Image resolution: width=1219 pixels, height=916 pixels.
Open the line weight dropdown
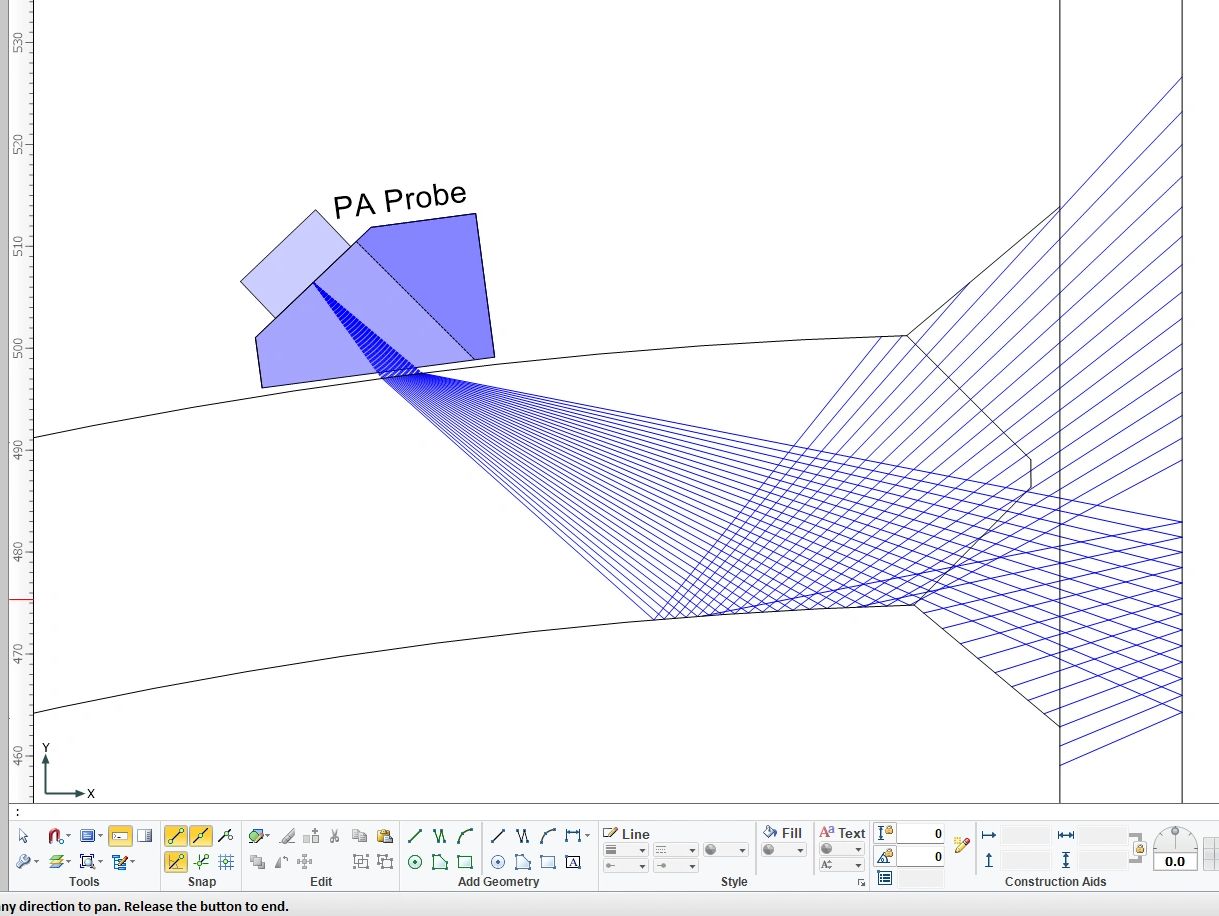(x=626, y=850)
